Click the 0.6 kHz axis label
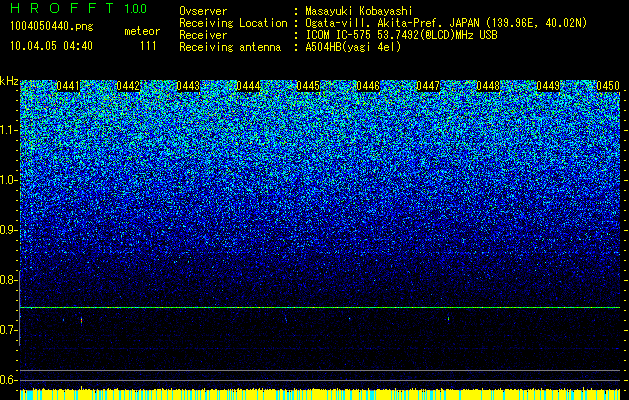Viewport: 629px width, 400px height. (x=8, y=380)
